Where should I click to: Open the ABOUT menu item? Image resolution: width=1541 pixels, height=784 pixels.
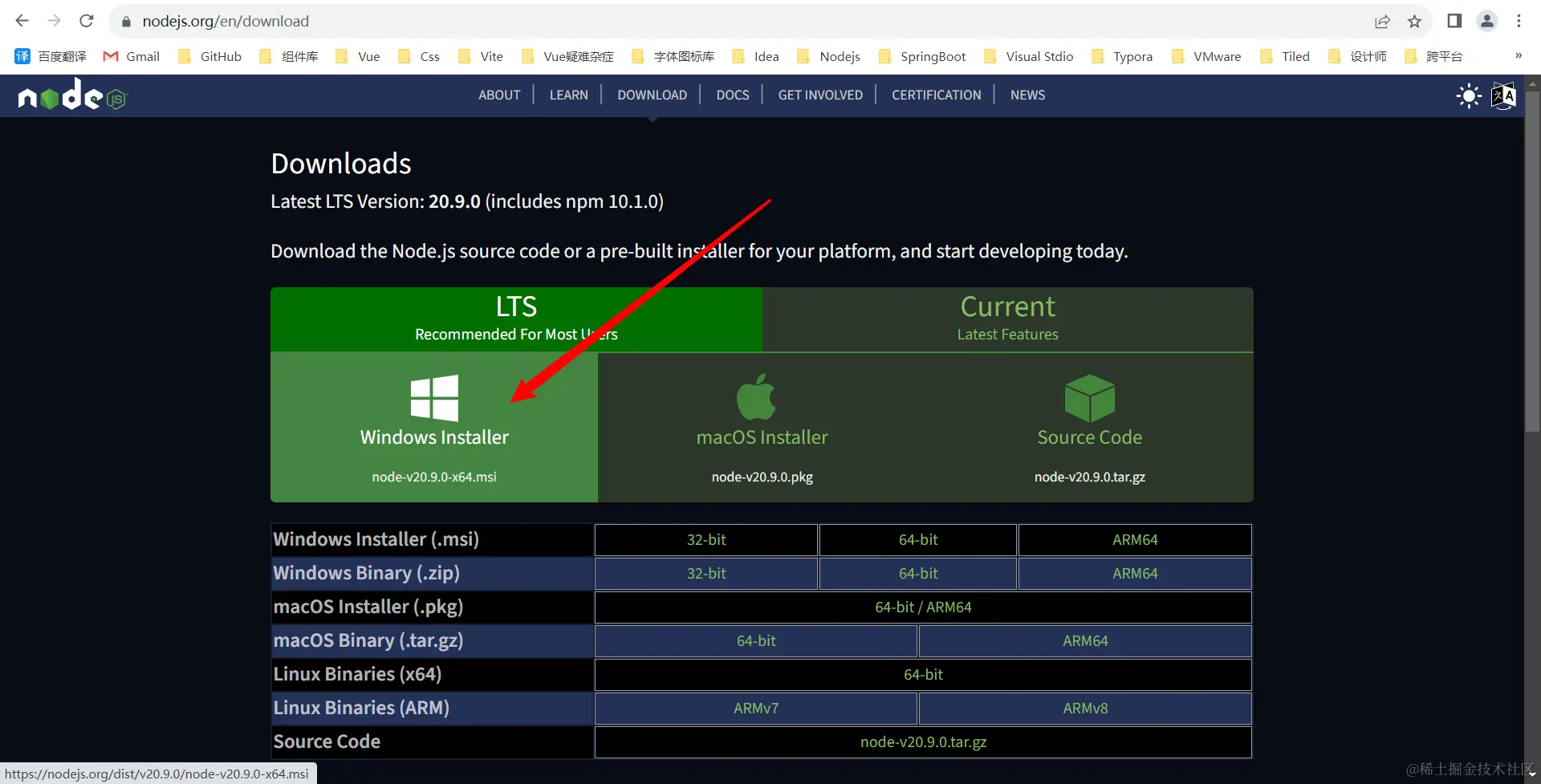click(499, 95)
